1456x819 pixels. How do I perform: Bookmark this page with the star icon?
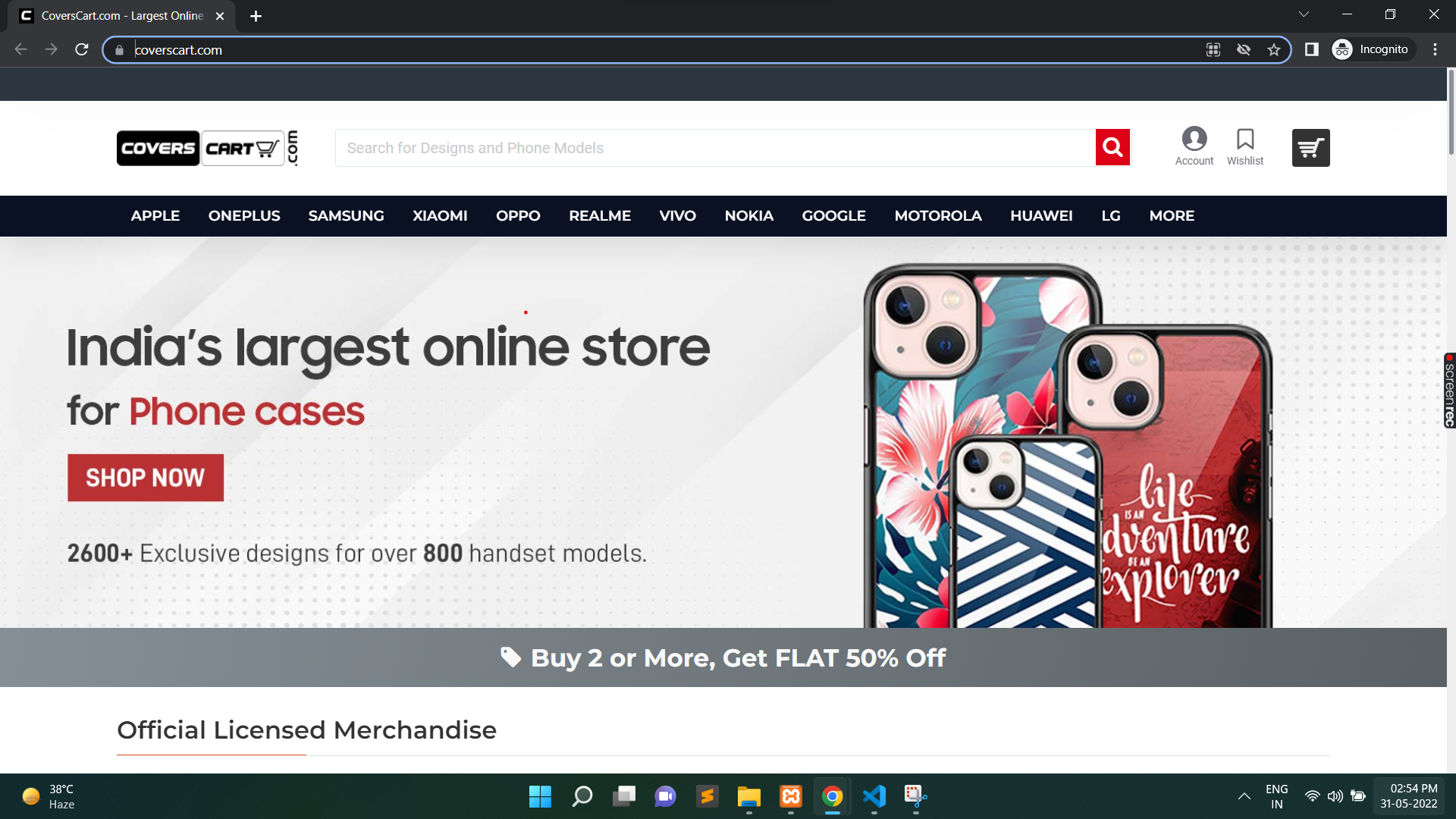pyautogui.click(x=1274, y=50)
